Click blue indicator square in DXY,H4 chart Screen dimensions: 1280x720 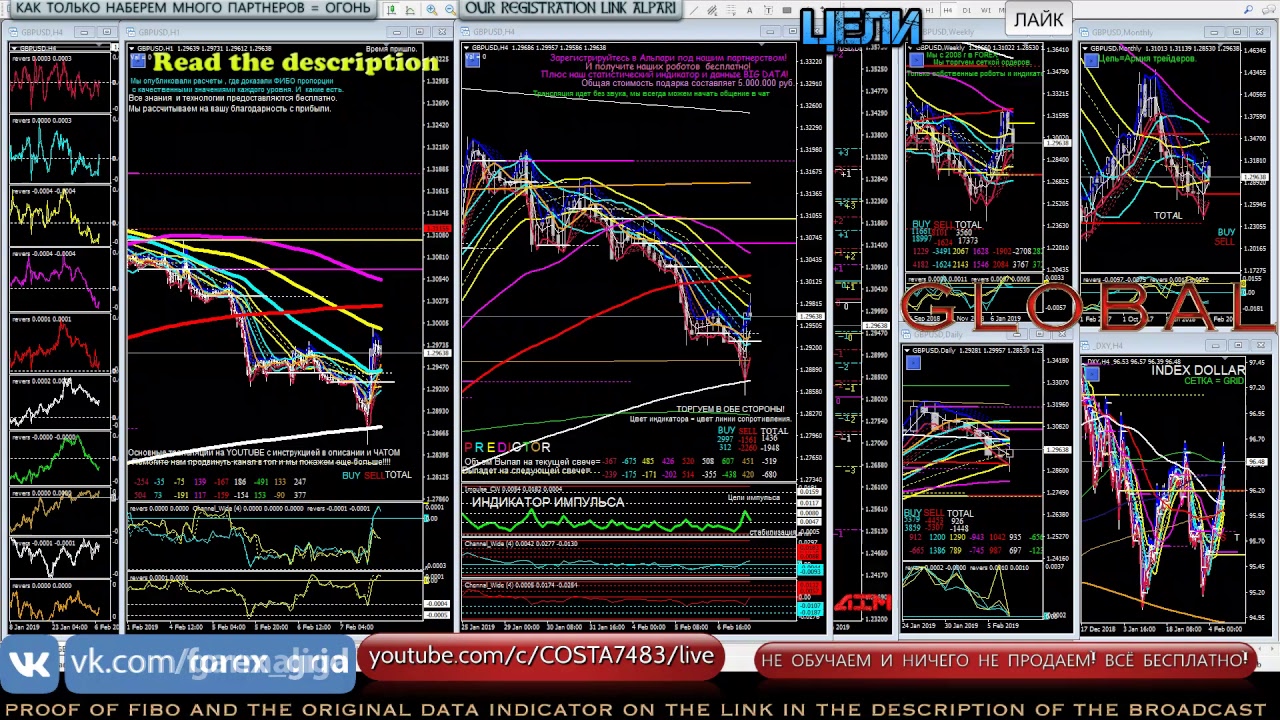coord(1092,374)
